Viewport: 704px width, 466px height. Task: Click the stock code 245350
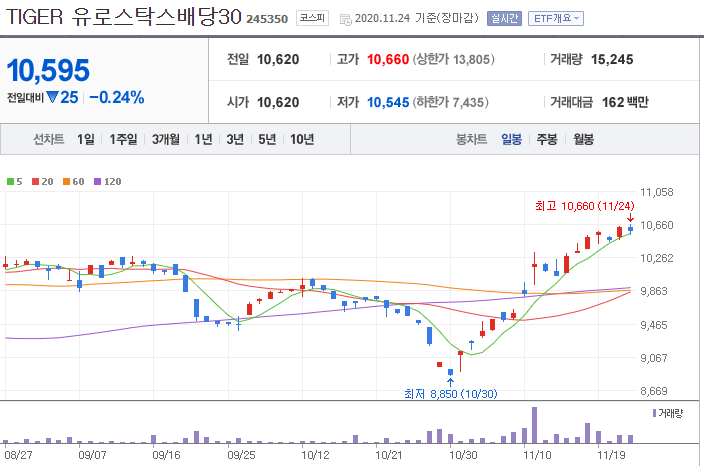coord(267,19)
